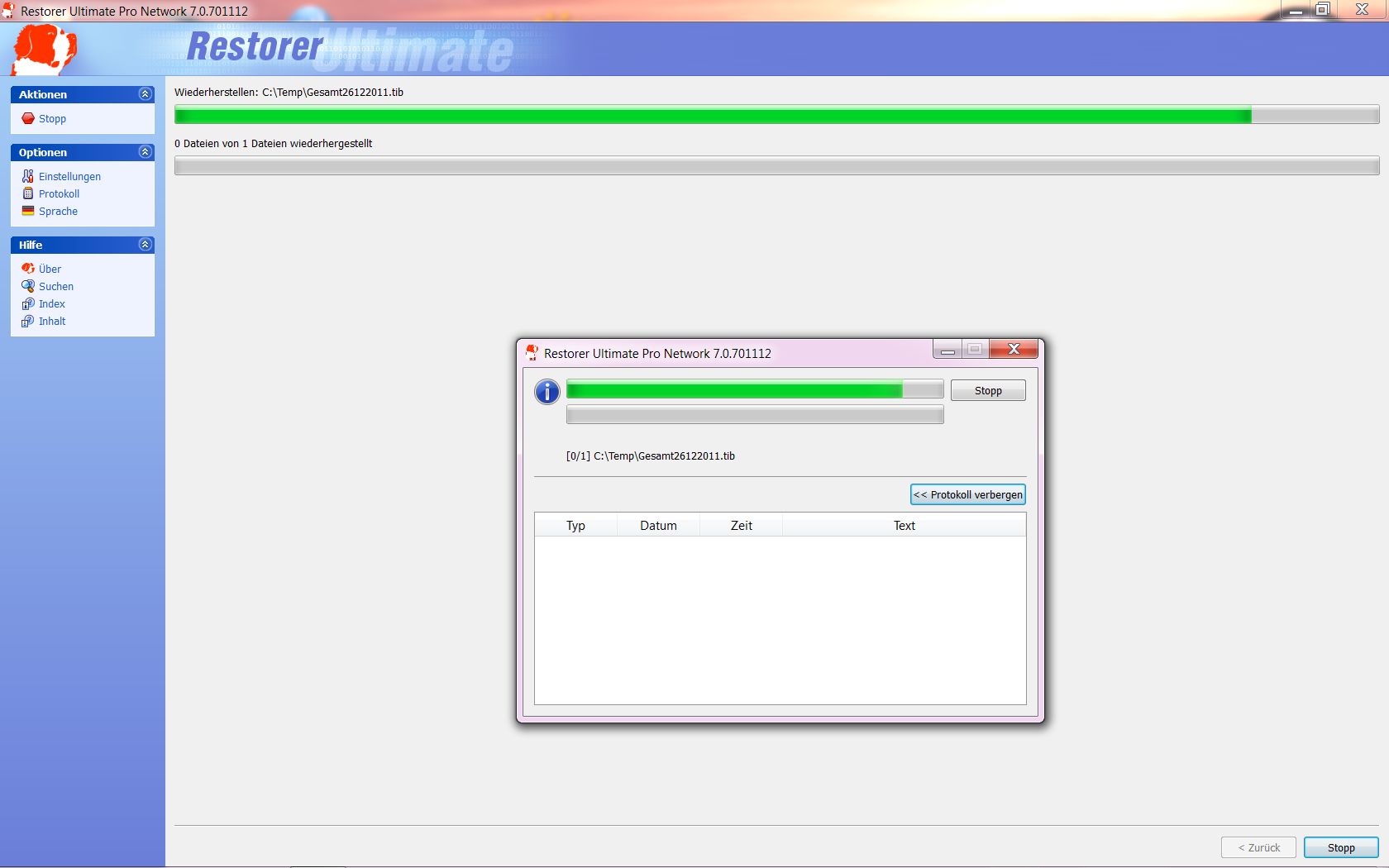Collapse the Hilfe panel
1389x868 pixels.
(146, 245)
